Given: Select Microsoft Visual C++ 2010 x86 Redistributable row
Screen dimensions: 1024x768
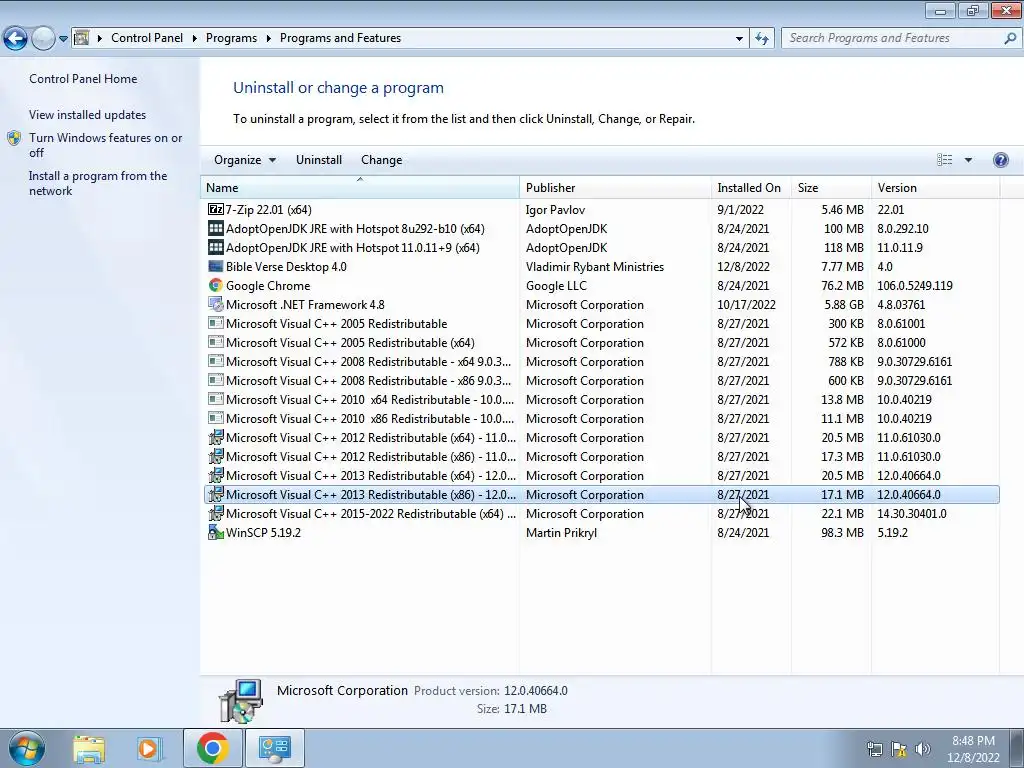Looking at the screenshot, I should (601, 419).
